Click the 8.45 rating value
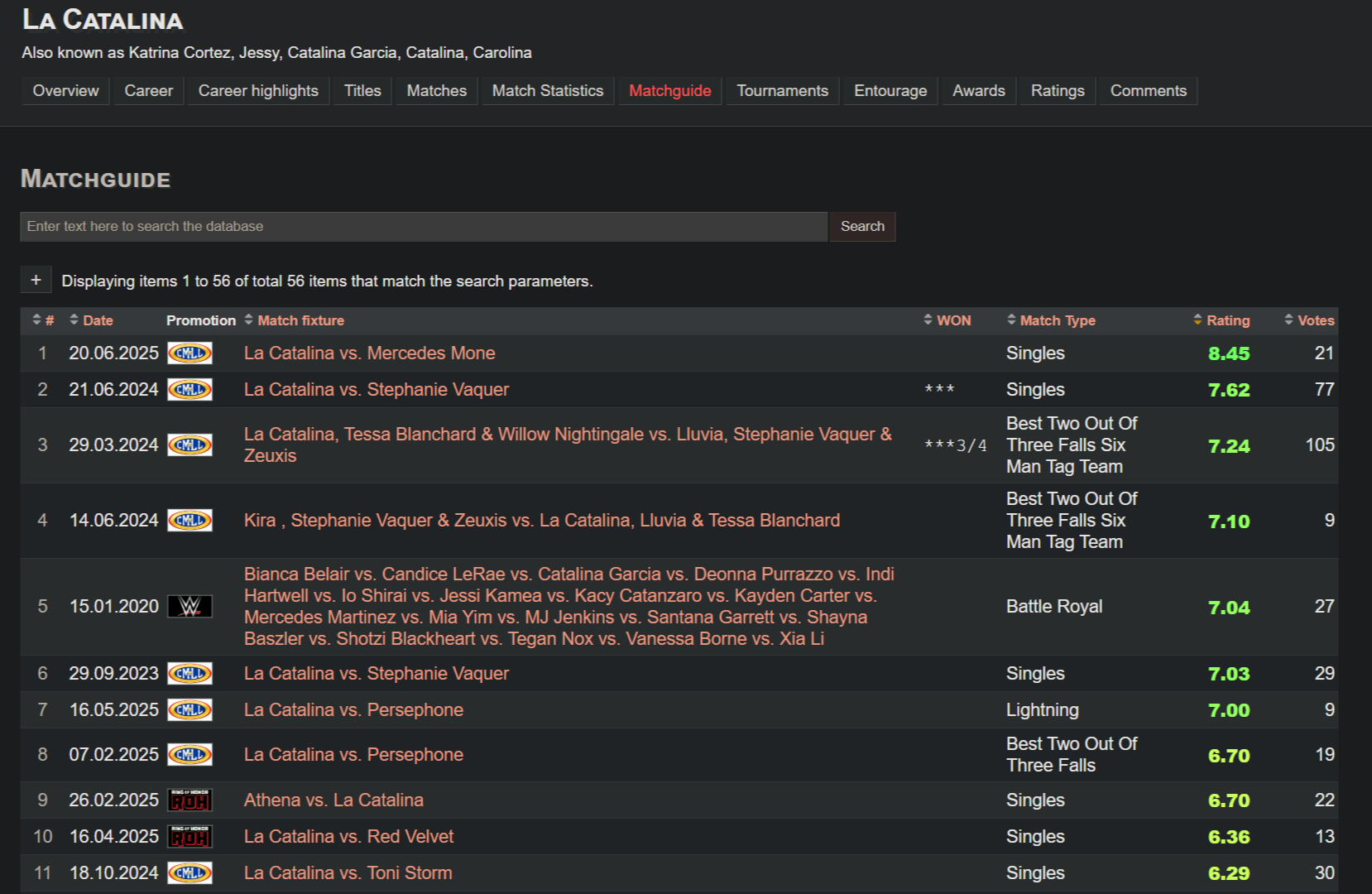Screen dimensions: 1372x894 click(x=1229, y=354)
